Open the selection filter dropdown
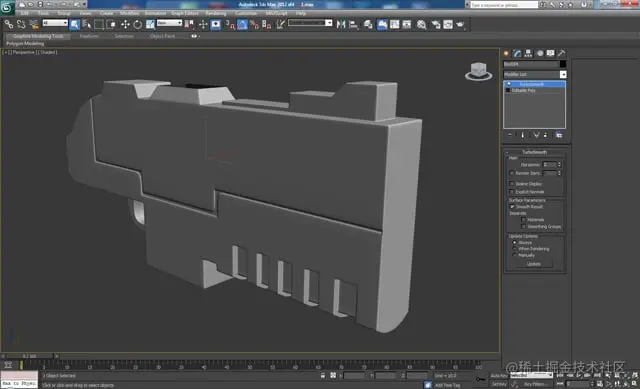Image resolution: width=640 pixels, height=389 pixels. (x=55, y=23)
